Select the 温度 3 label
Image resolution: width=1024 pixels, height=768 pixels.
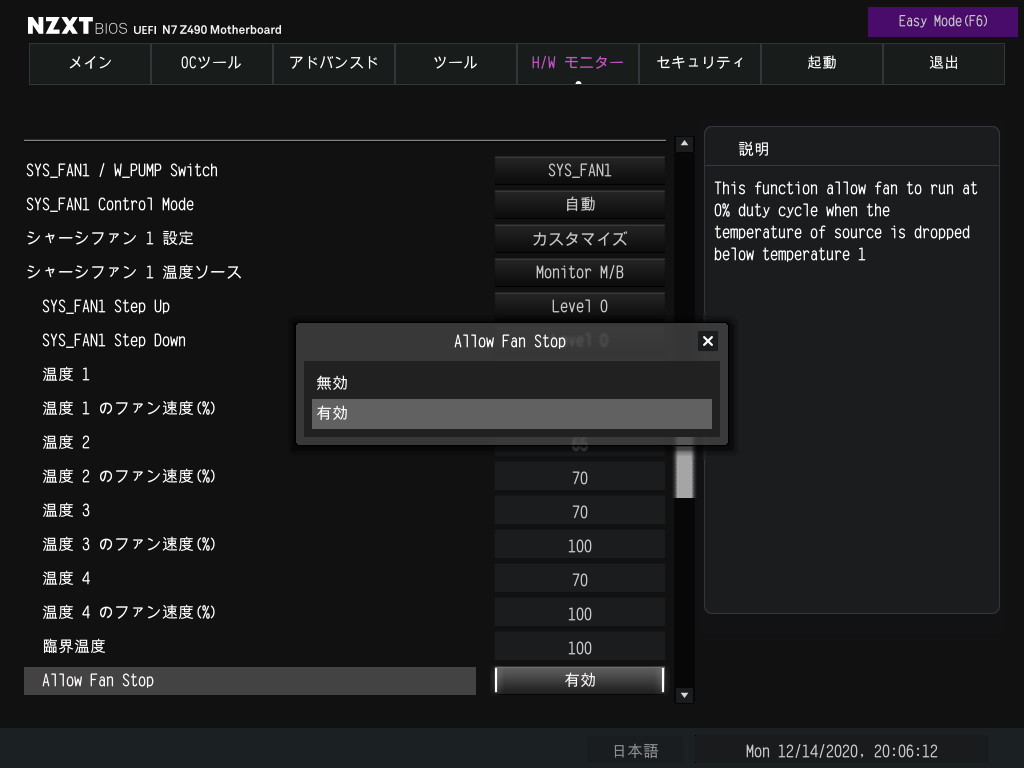[66, 510]
